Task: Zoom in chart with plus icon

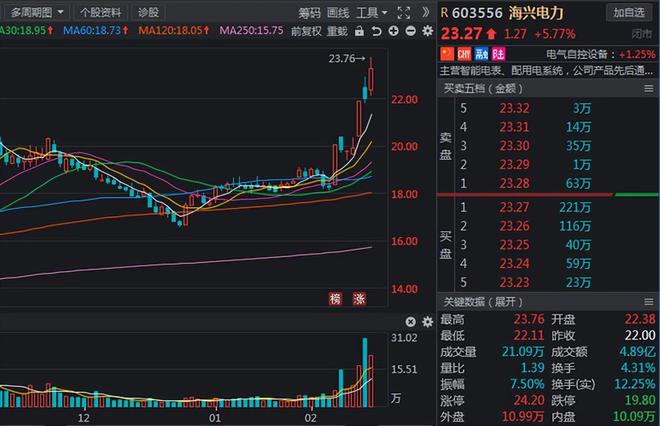Action: click(393, 31)
